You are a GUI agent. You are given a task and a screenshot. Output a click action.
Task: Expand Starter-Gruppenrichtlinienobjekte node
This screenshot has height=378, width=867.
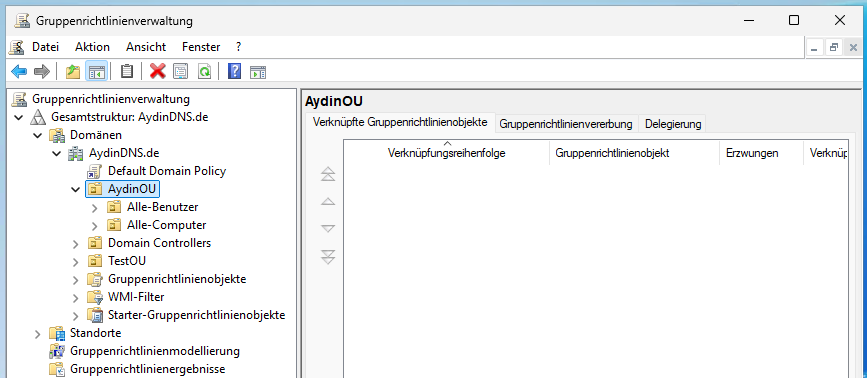point(76,316)
